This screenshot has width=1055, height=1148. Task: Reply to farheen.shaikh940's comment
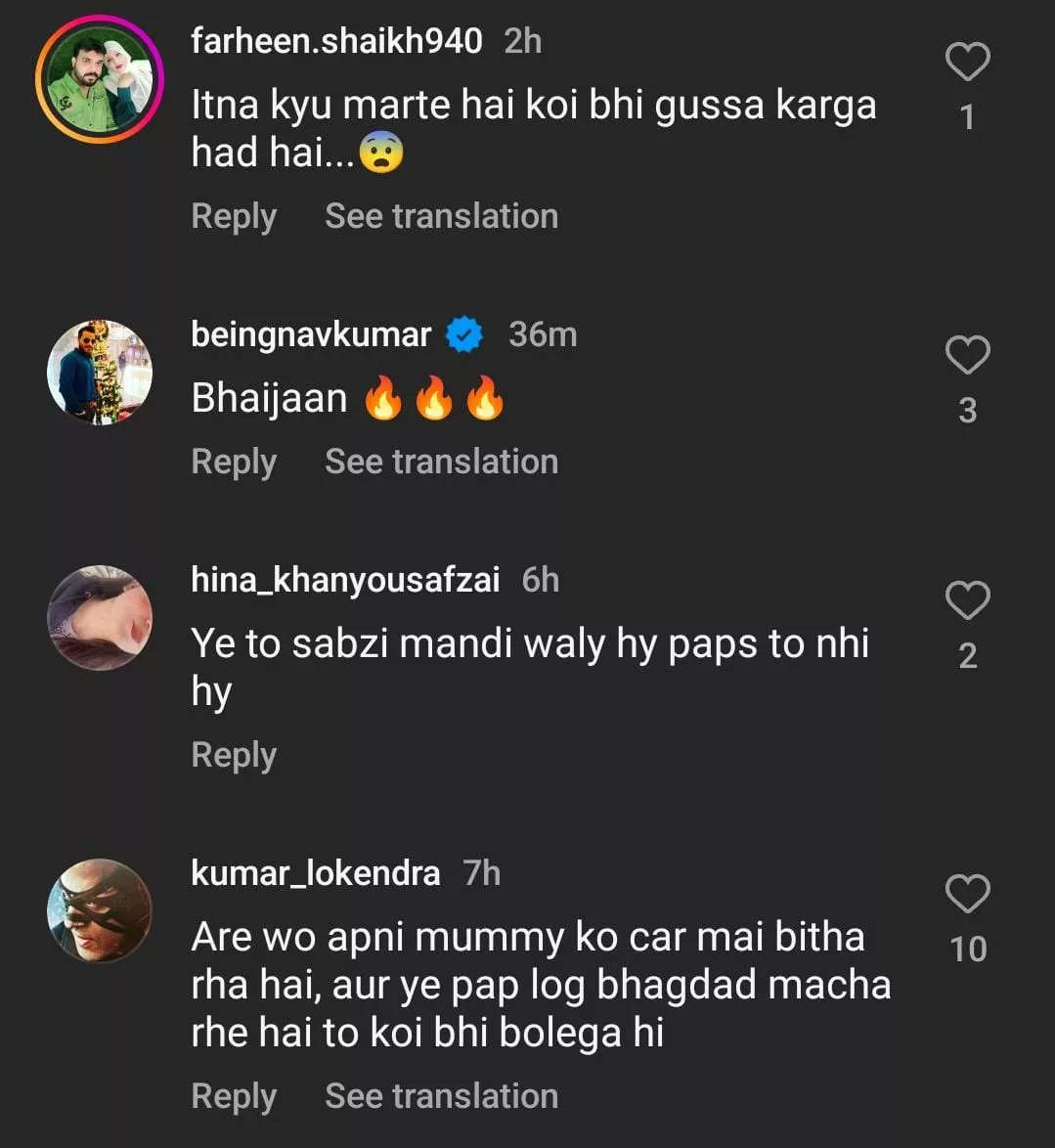(234, 216)
